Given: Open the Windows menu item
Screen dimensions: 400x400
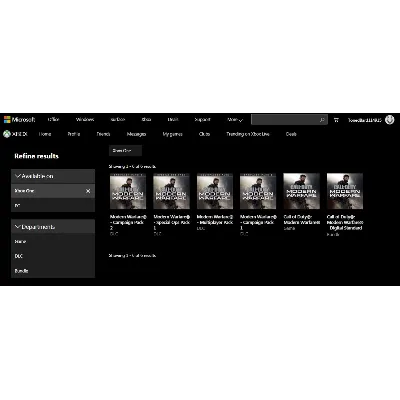Looking at the screenshot, I should click(85, 119).
